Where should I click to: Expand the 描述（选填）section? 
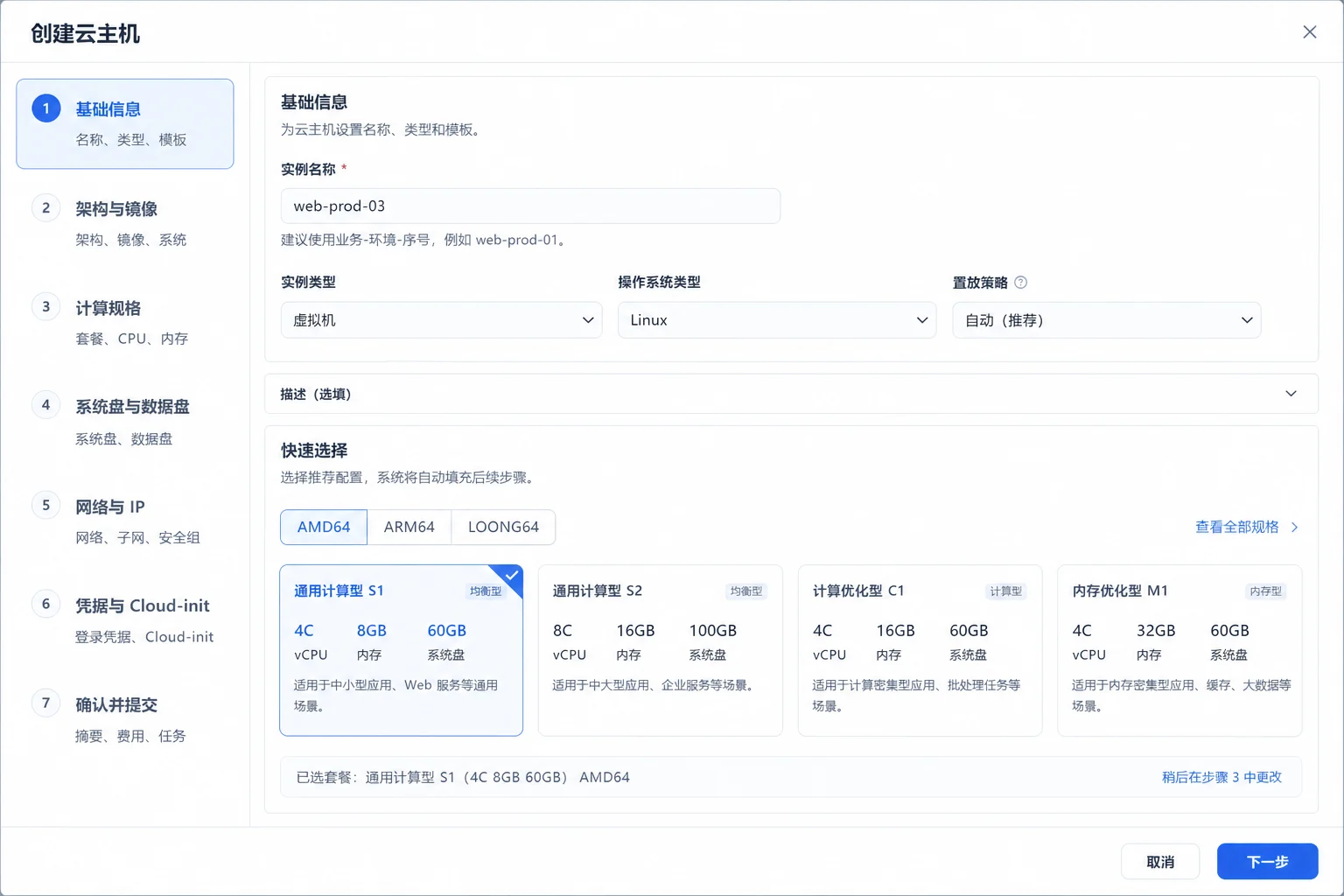791,394
